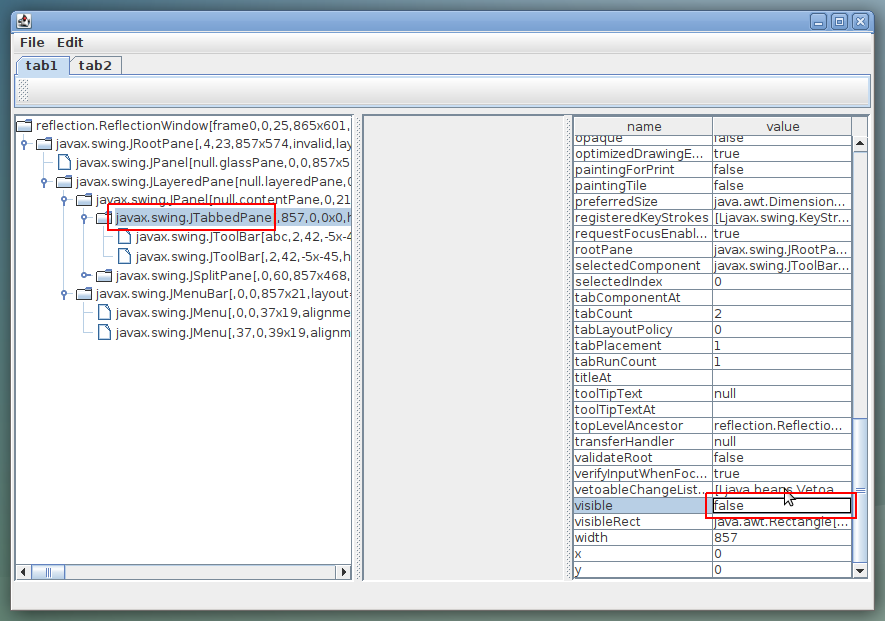Click file icon of JToolBar[abc row
The height and width of the screenshot is (621, 885).
124,237
